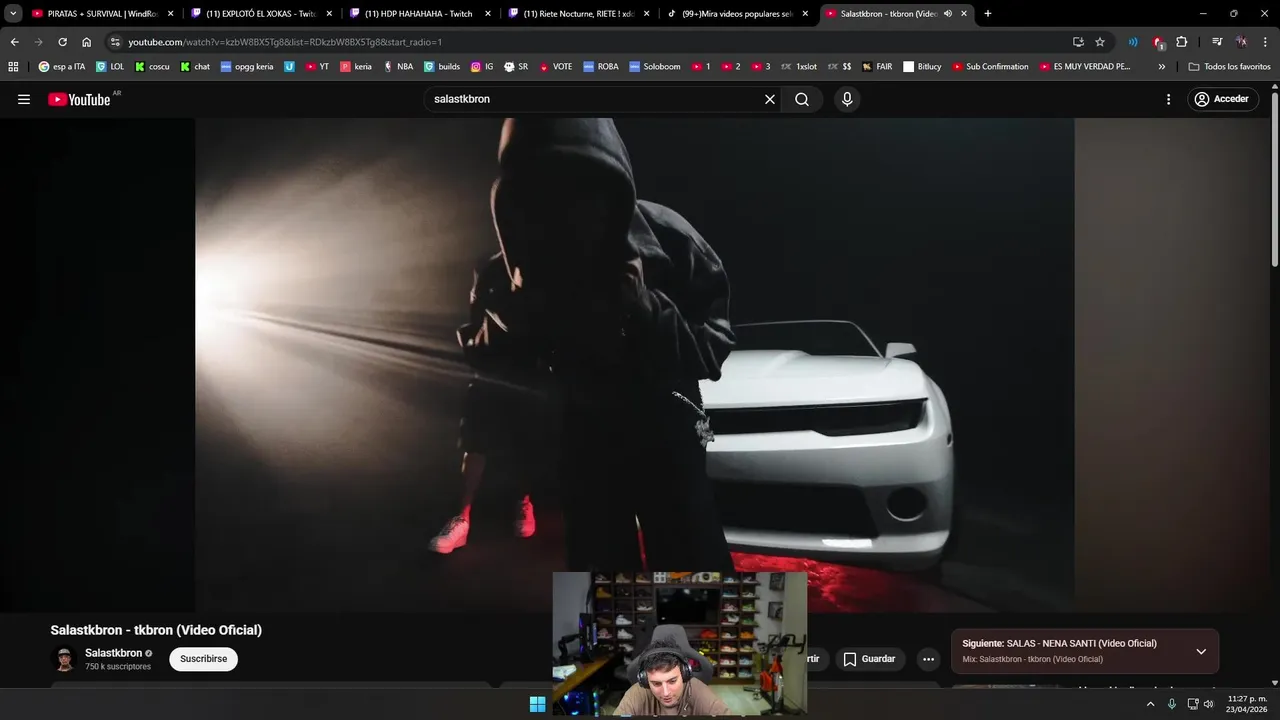Screen dimensions: 1280x720
Task: Open the volume tray icon
Action: 1209,704
